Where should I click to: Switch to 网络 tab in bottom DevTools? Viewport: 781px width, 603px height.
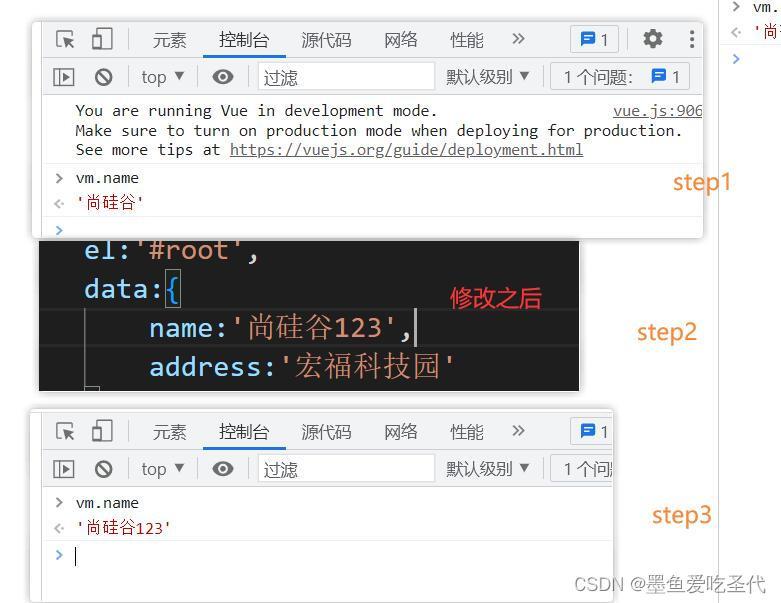click(x=400, y=432)
